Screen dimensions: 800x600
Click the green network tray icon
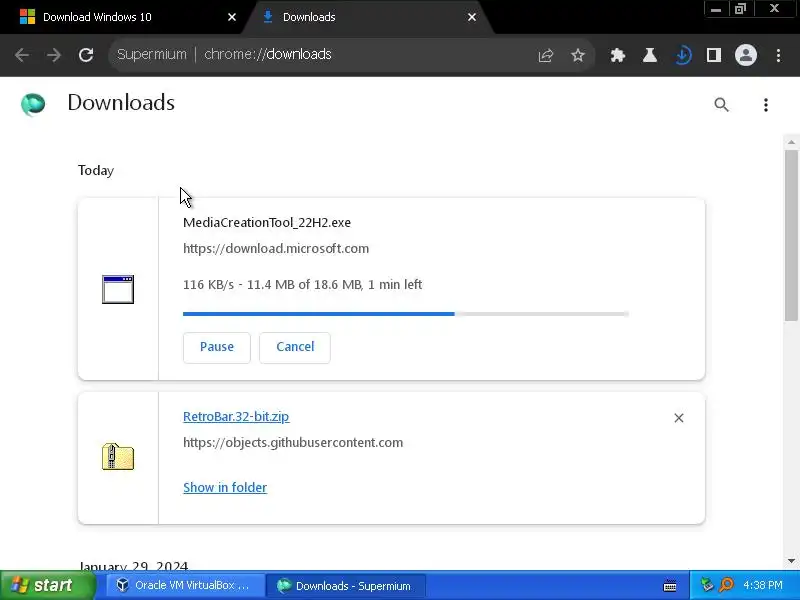click(707, 585)
